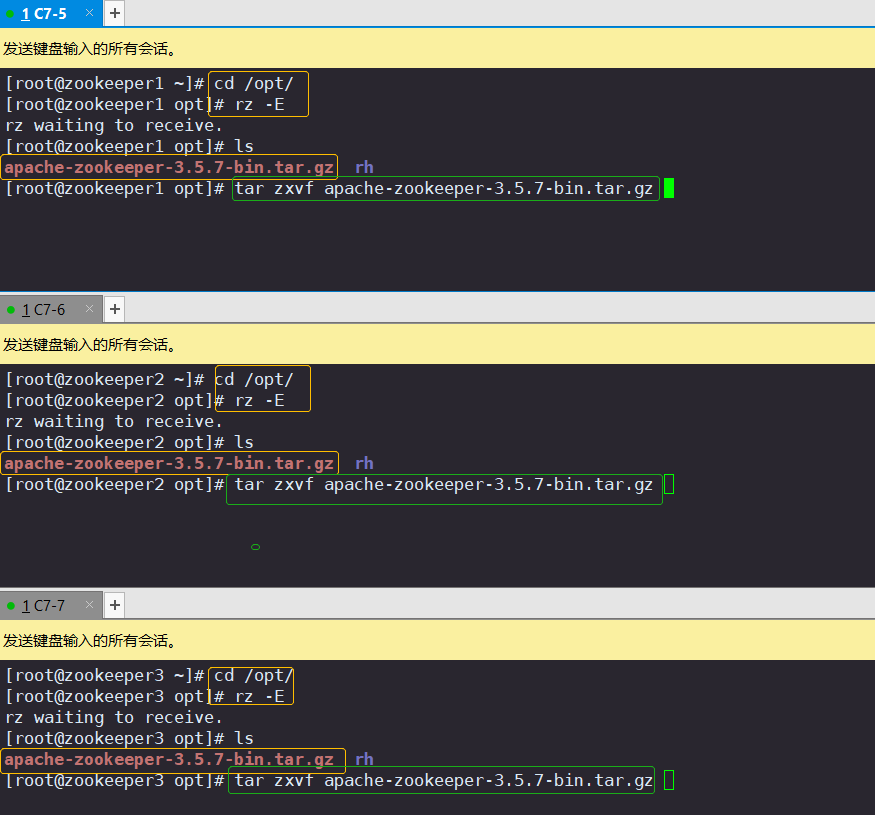Screen dimensions: 875x815
Task: Click the rh directory in zookeeper3 terminal
Action: pyautogui.click(x=364, y=759)
